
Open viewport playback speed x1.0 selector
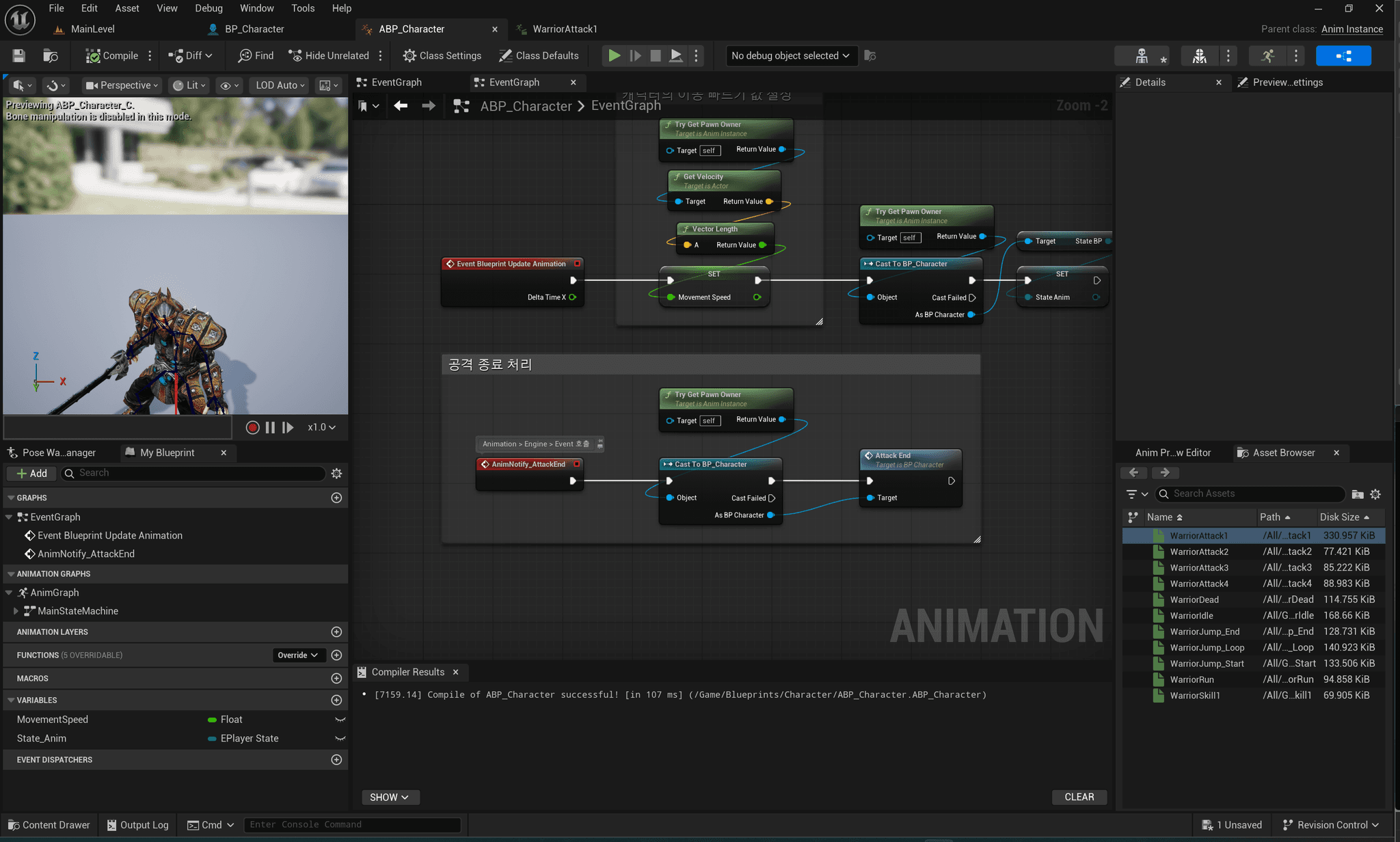(x=321, y=428)
